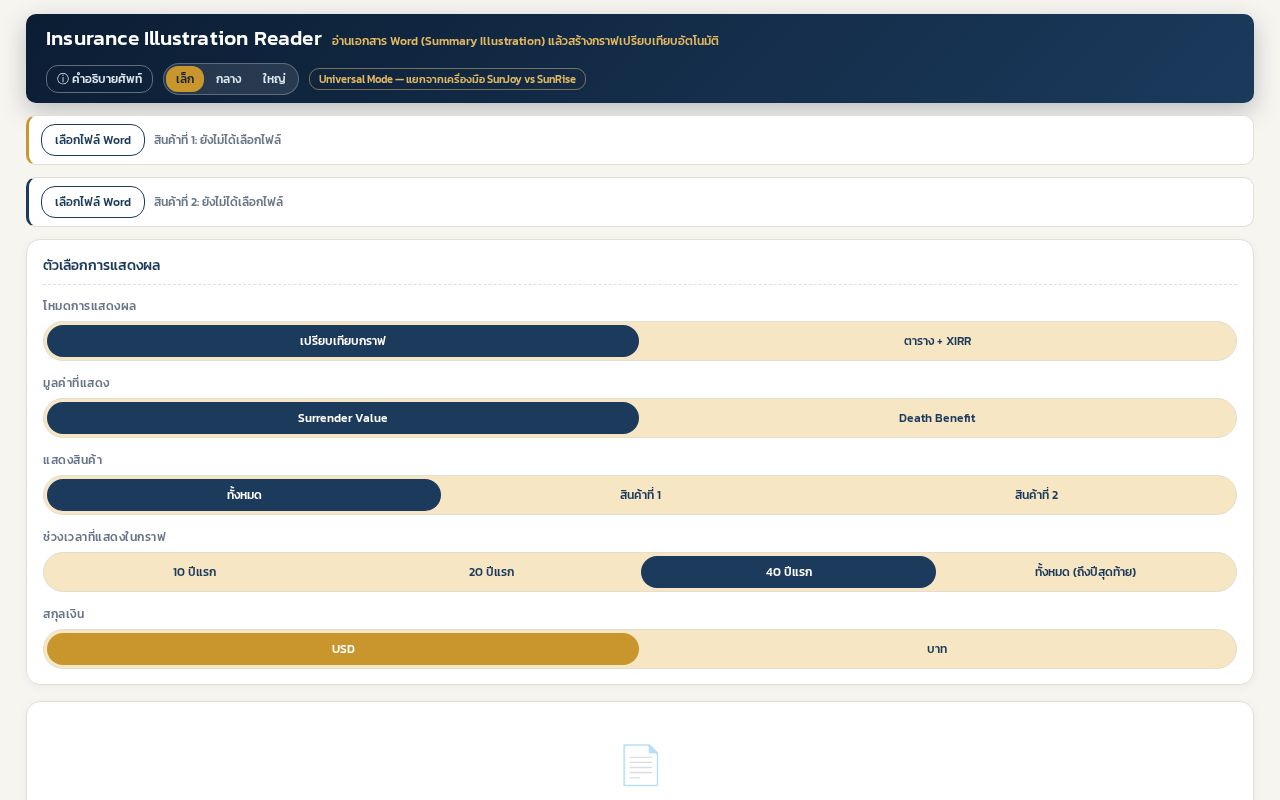Switch to ตาราง + XIRR mode
Viewport: 1280px width, 800px height.
pyautogui.click(x=937, y=341)
